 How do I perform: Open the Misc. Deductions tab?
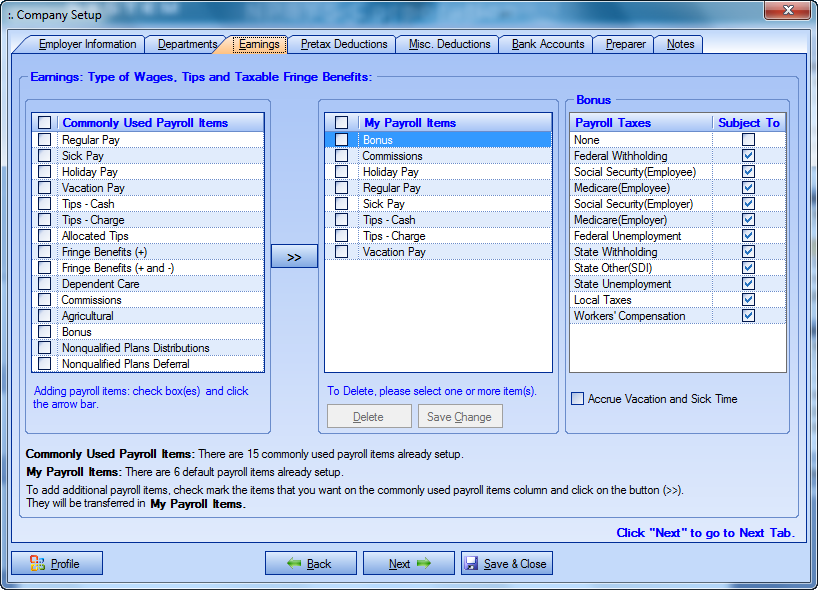[449, 44]
